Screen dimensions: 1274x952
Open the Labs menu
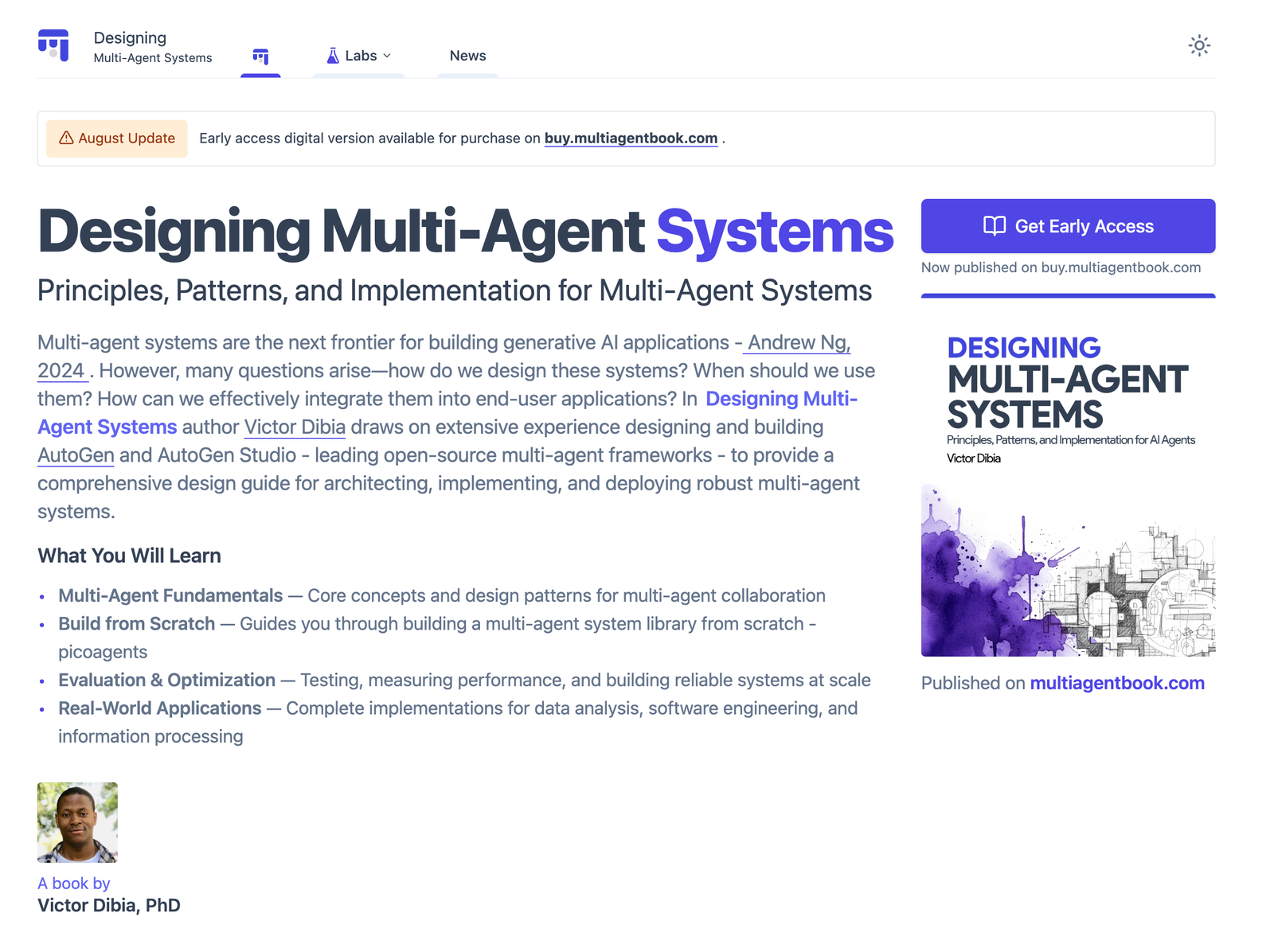[x=360, y=56]
